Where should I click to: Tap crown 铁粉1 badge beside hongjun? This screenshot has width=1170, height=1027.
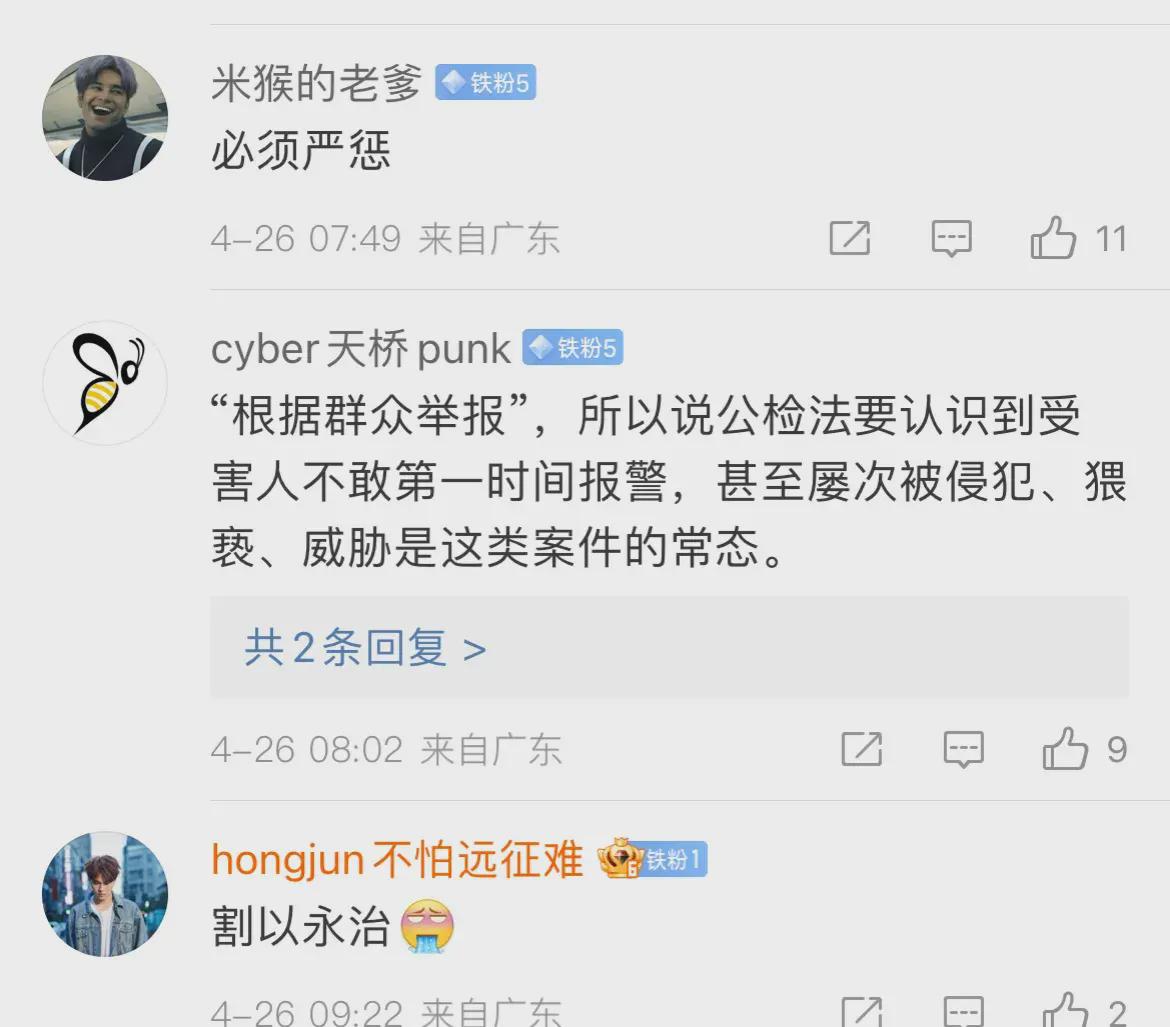(652, 859)
